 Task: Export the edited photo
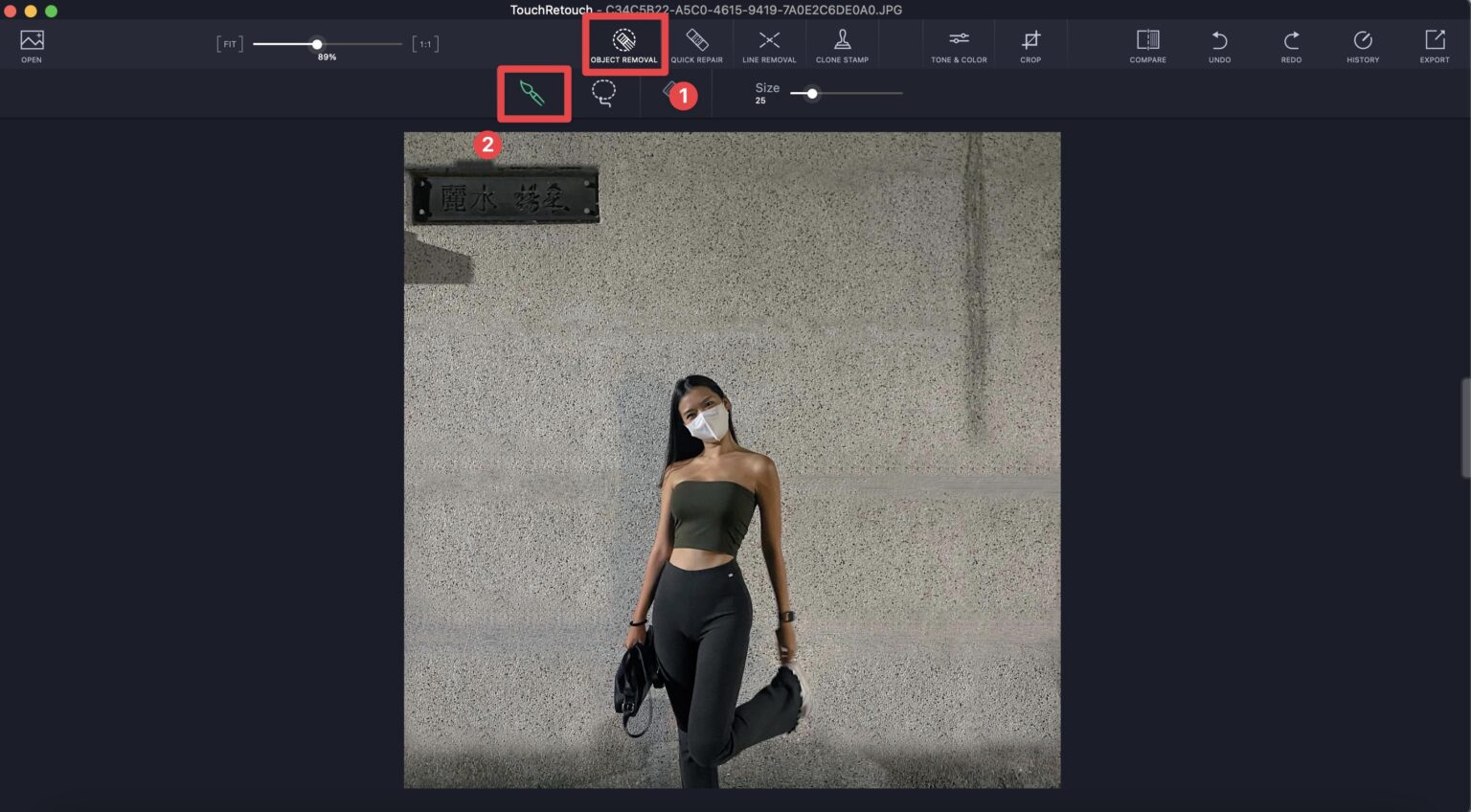[1435, 45]
